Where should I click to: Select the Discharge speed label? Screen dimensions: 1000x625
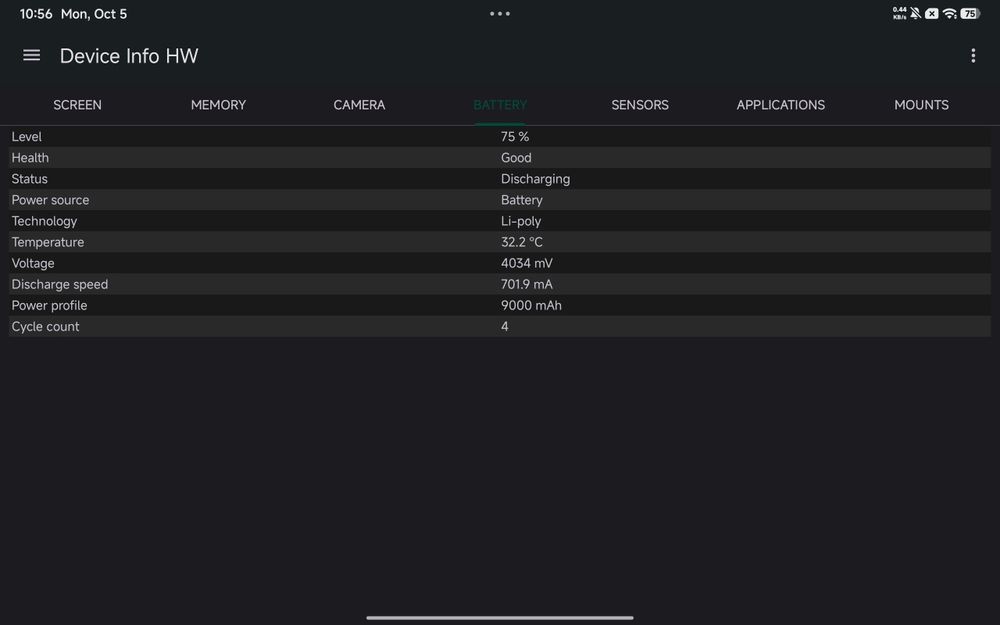(x=60, y=284)
